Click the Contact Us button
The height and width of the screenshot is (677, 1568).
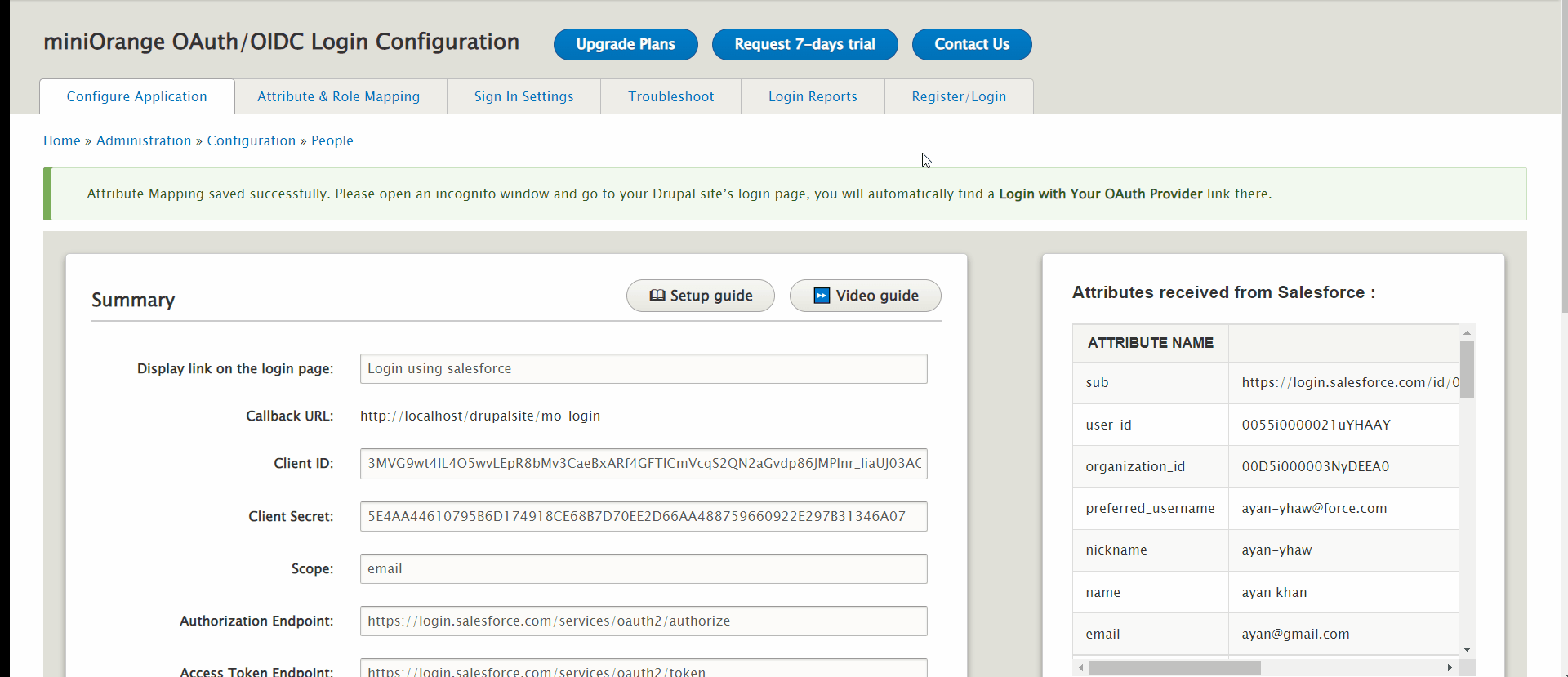click(972, 44)
